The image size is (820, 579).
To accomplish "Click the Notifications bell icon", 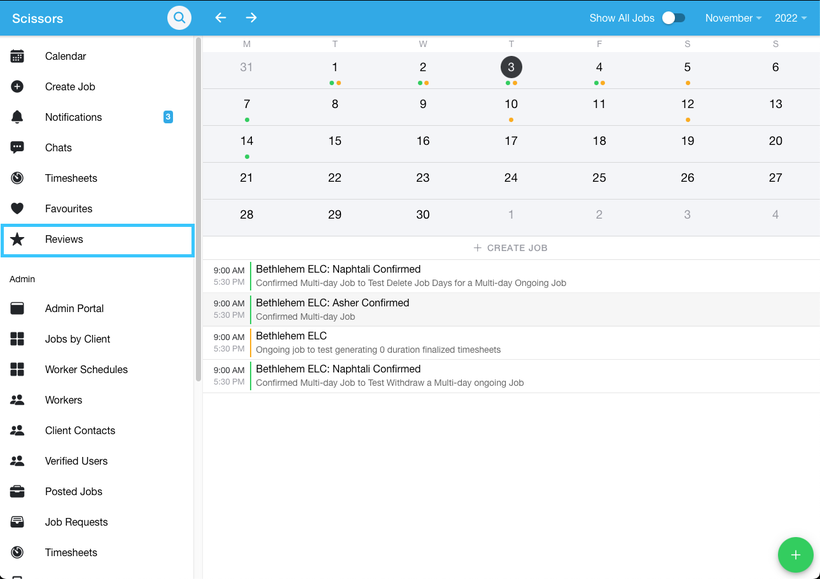I will 17,117.
